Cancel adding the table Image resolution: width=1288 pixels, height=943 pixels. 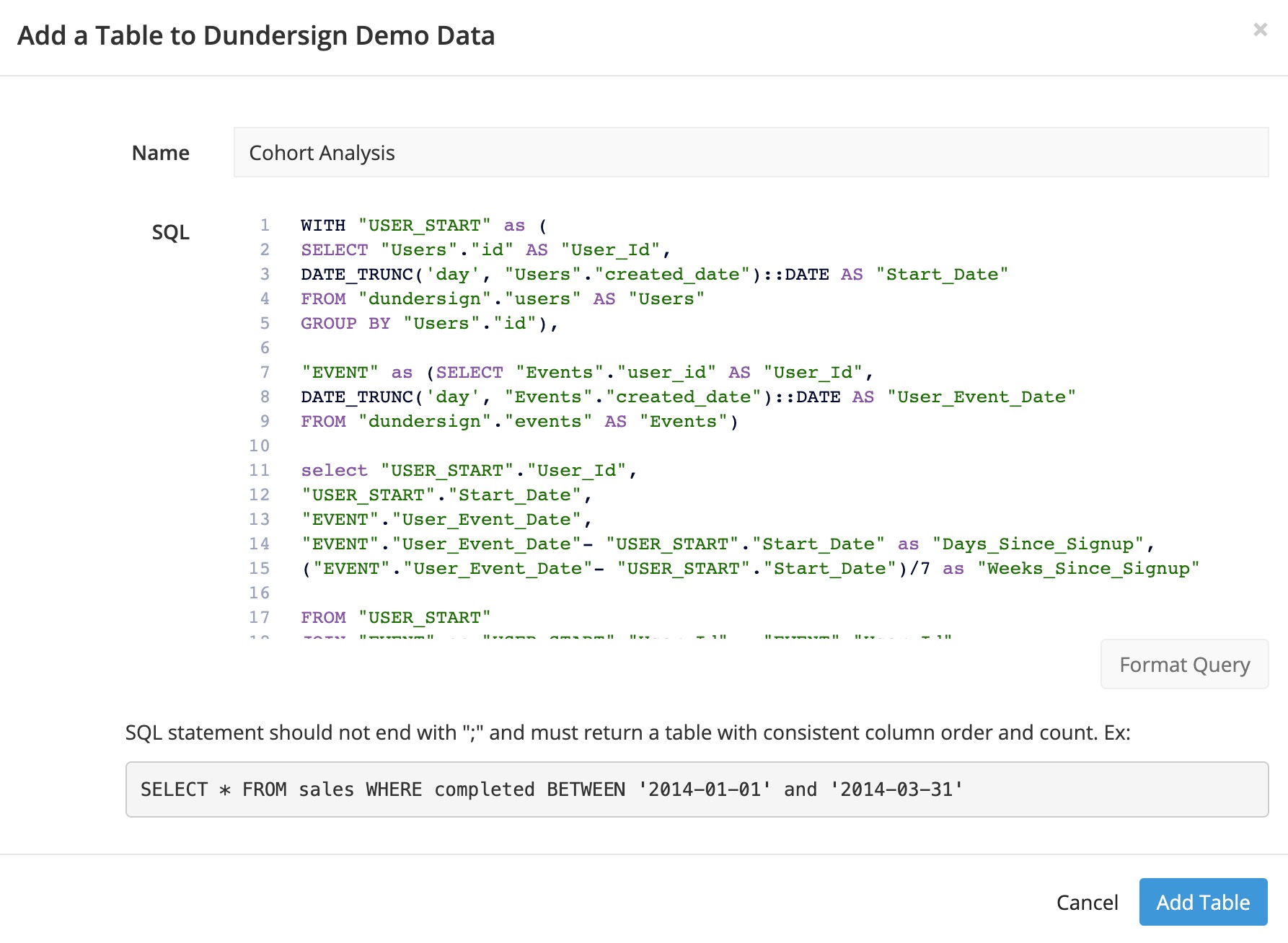(x=1087, y=902)
